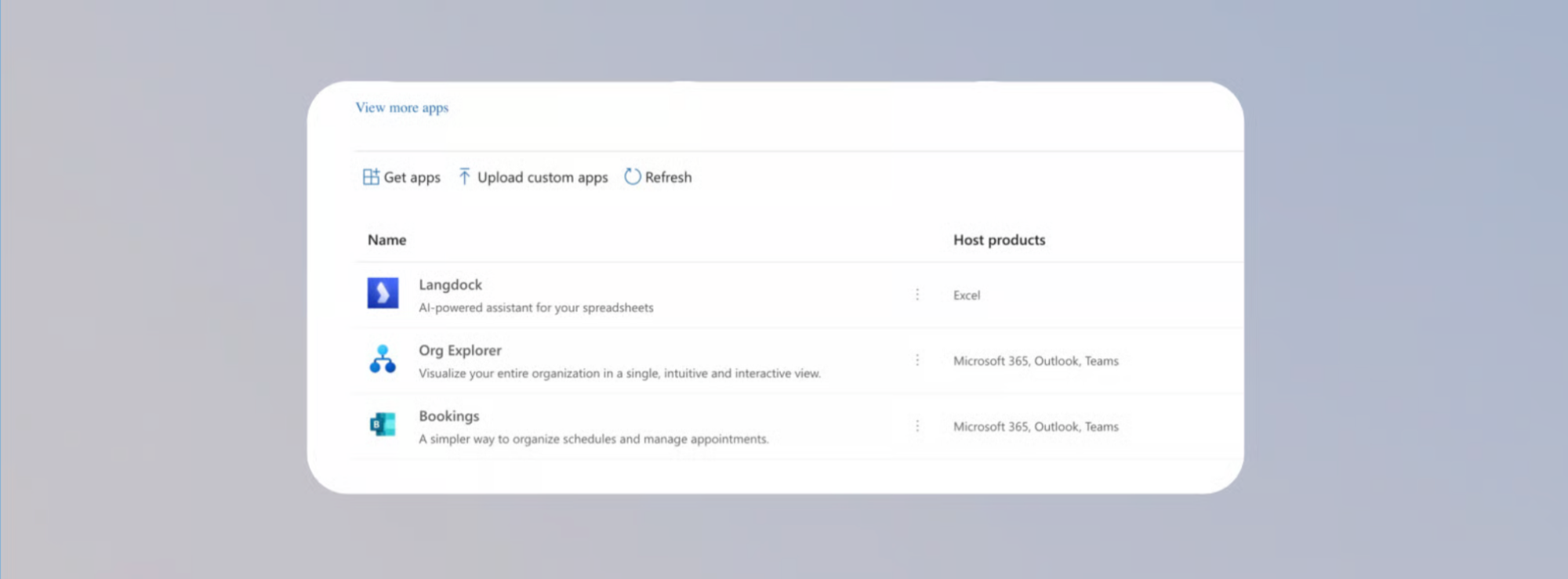Open more options for Org Explorer

(917, 360)
